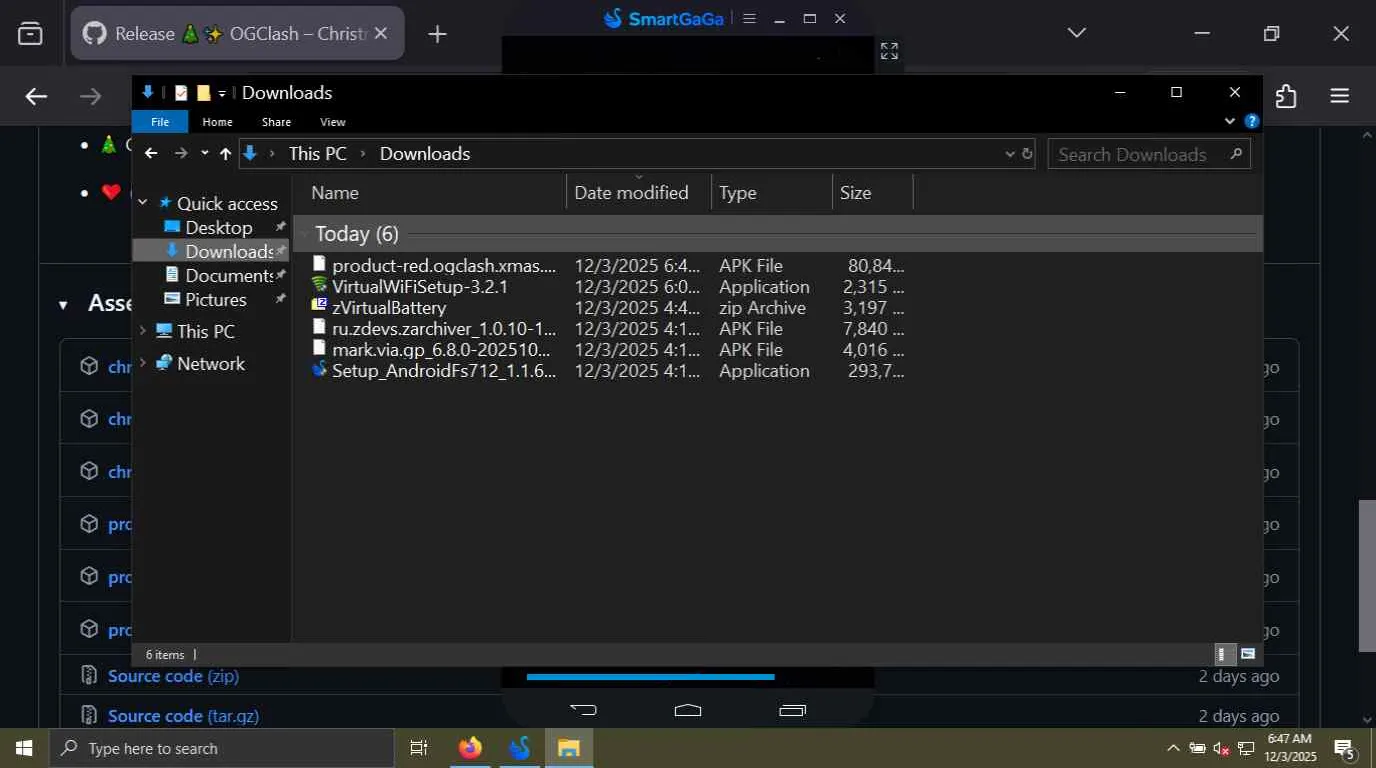Image resolution: width=1376 pixels, height=768 pixels.
Task: Select Documents in the navigation pane
Action: 229,275
